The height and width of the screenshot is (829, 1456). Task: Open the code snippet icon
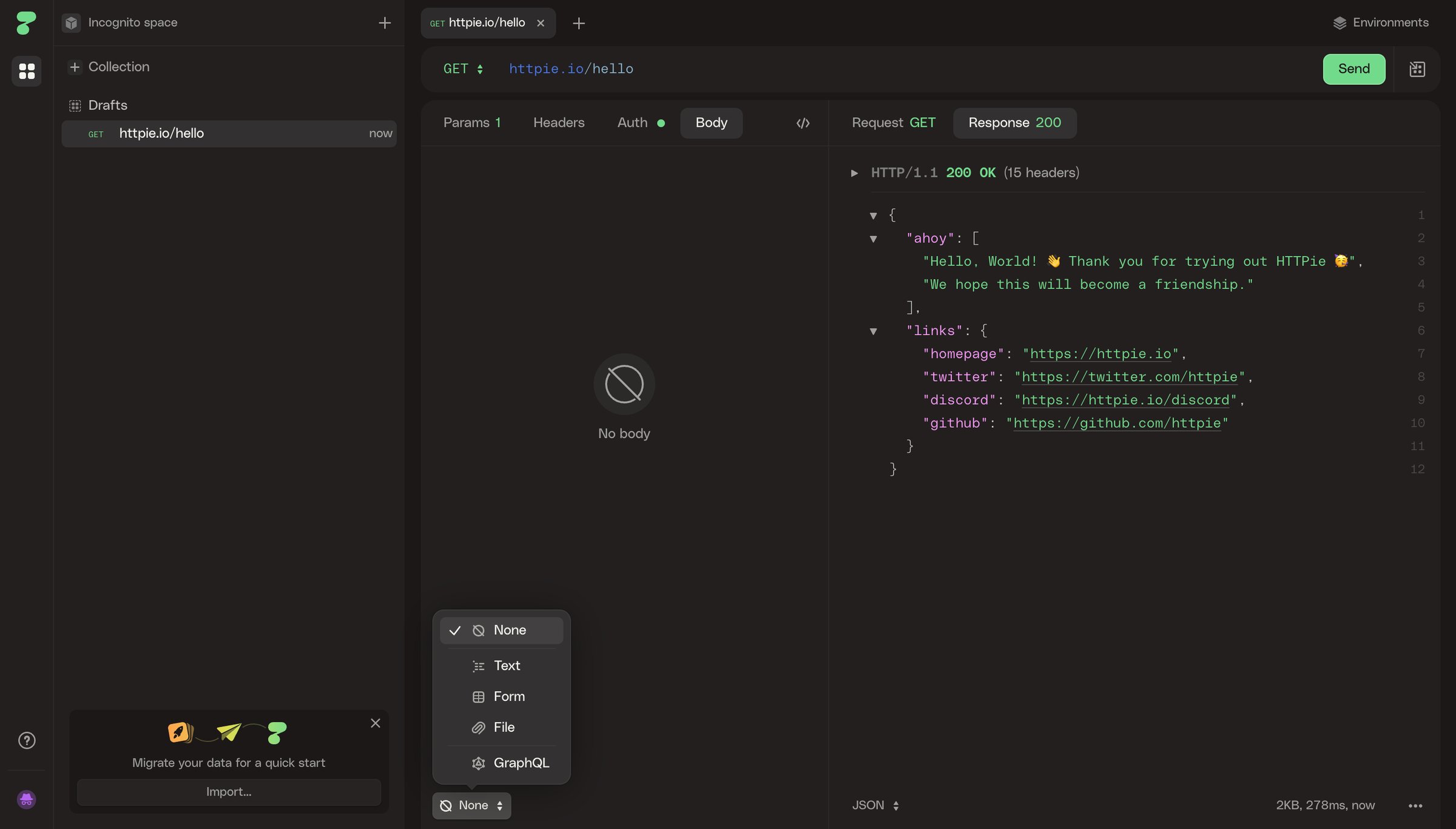(x=803, y=123)
